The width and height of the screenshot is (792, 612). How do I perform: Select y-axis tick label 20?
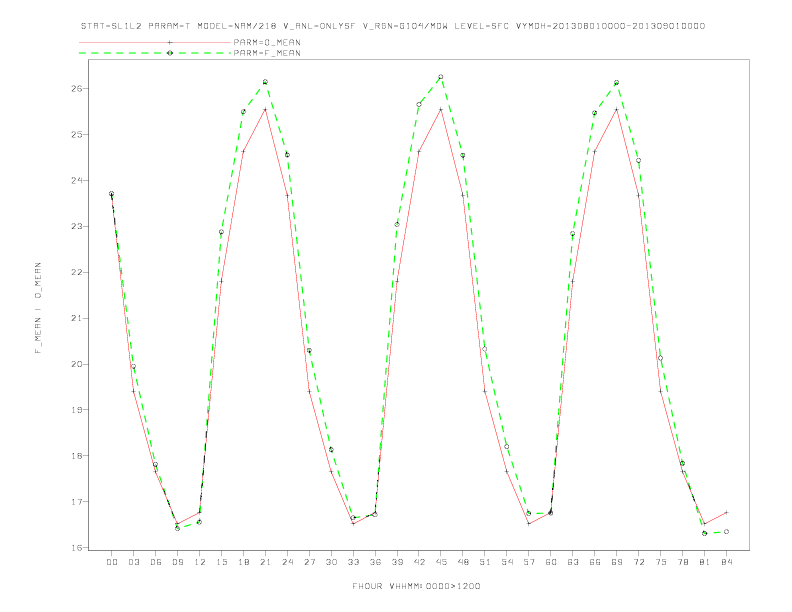76,364
